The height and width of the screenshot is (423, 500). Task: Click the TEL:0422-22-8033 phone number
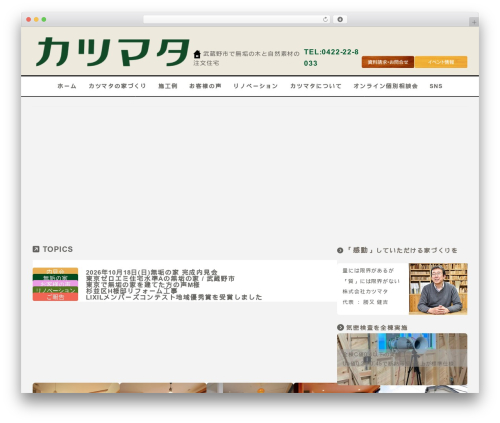(x=331, y=57)
